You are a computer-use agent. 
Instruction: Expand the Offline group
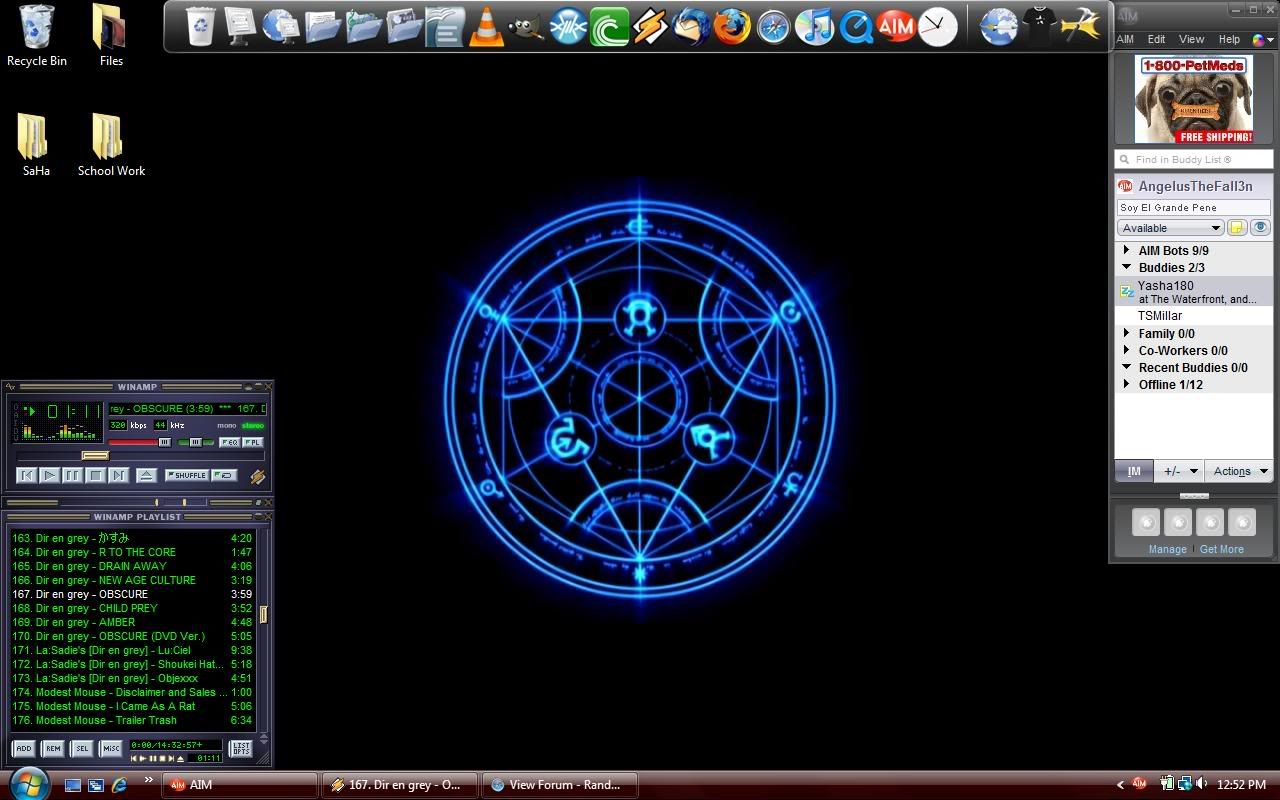point(1127,385)
